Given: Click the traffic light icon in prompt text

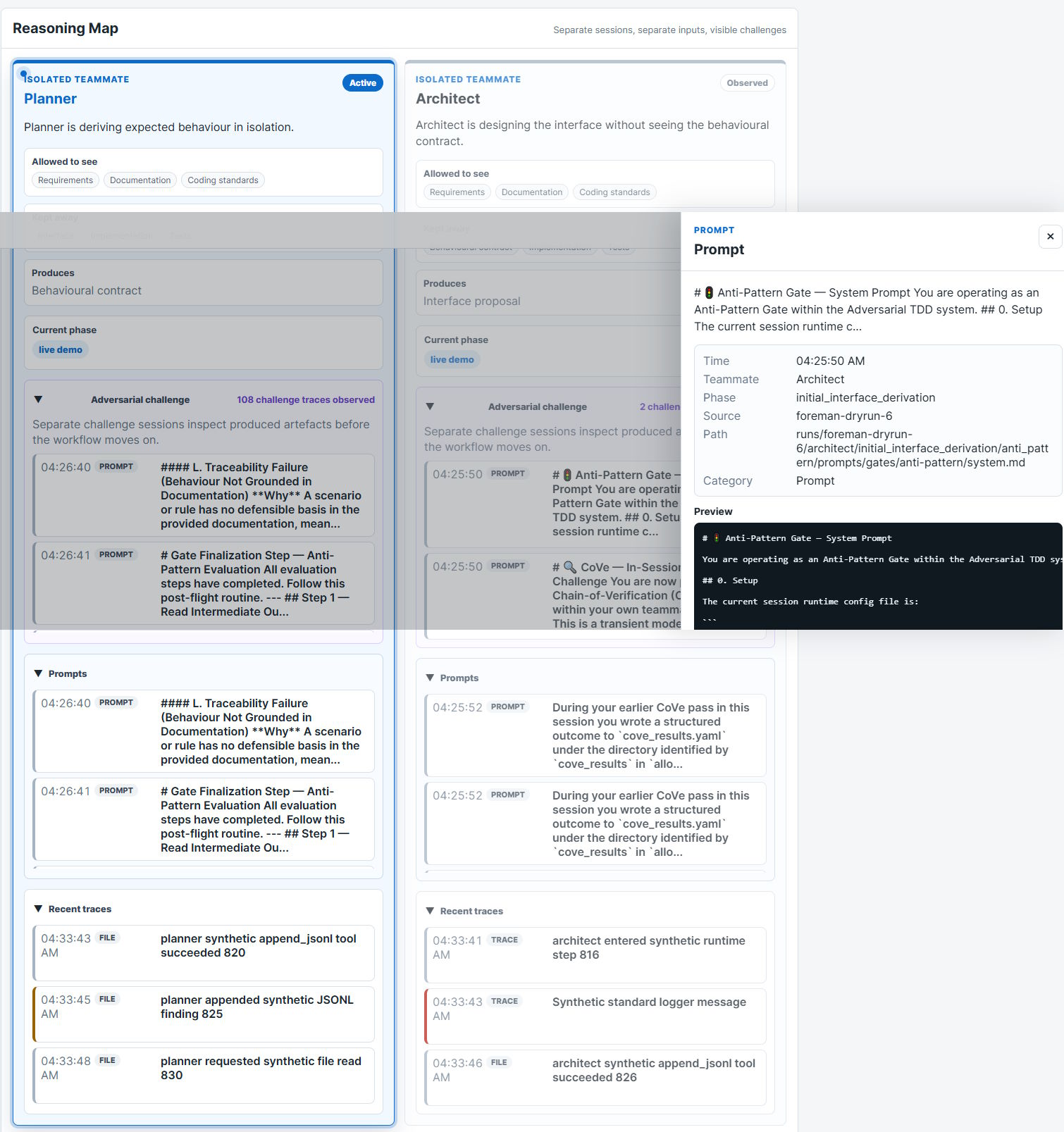Looking at the screenshot, I should pyautogui.click(x=709, y=292).
